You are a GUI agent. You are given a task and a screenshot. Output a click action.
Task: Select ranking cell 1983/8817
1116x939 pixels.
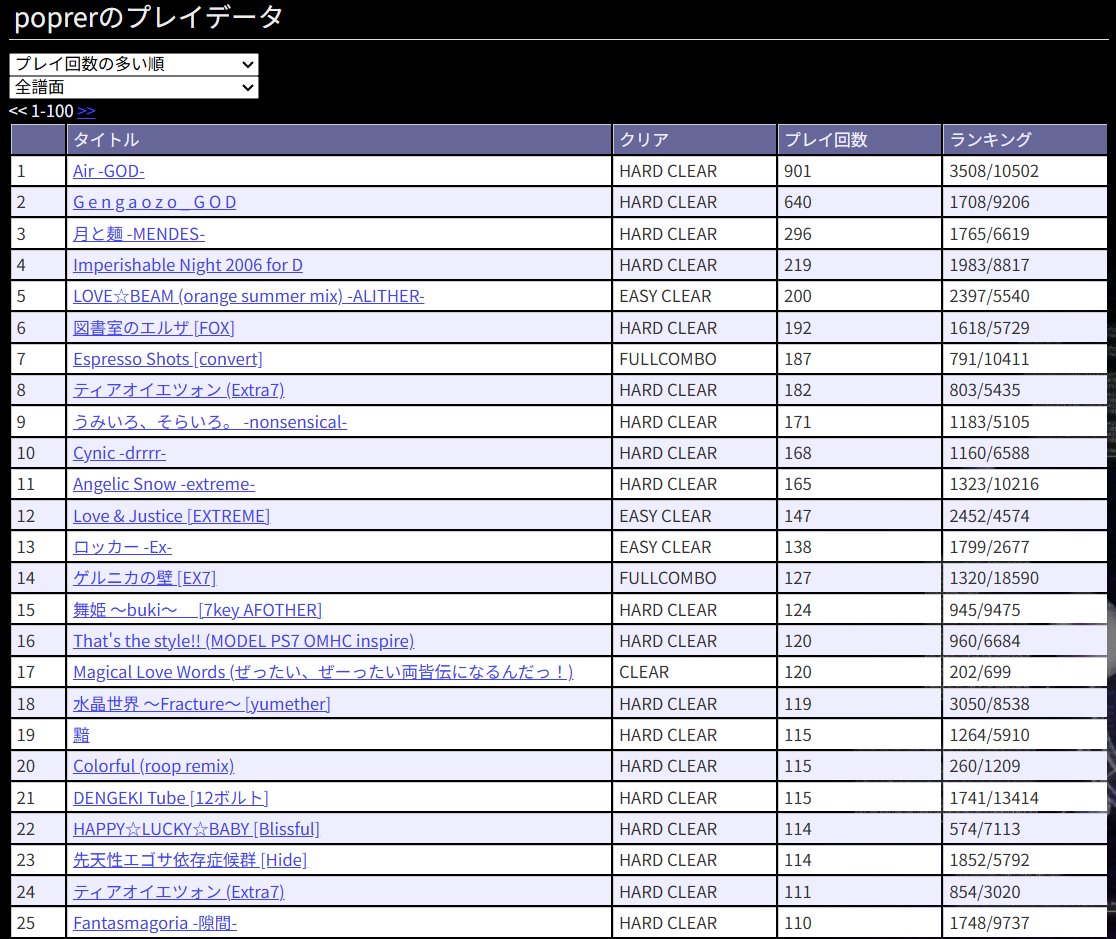point(1025,265)
